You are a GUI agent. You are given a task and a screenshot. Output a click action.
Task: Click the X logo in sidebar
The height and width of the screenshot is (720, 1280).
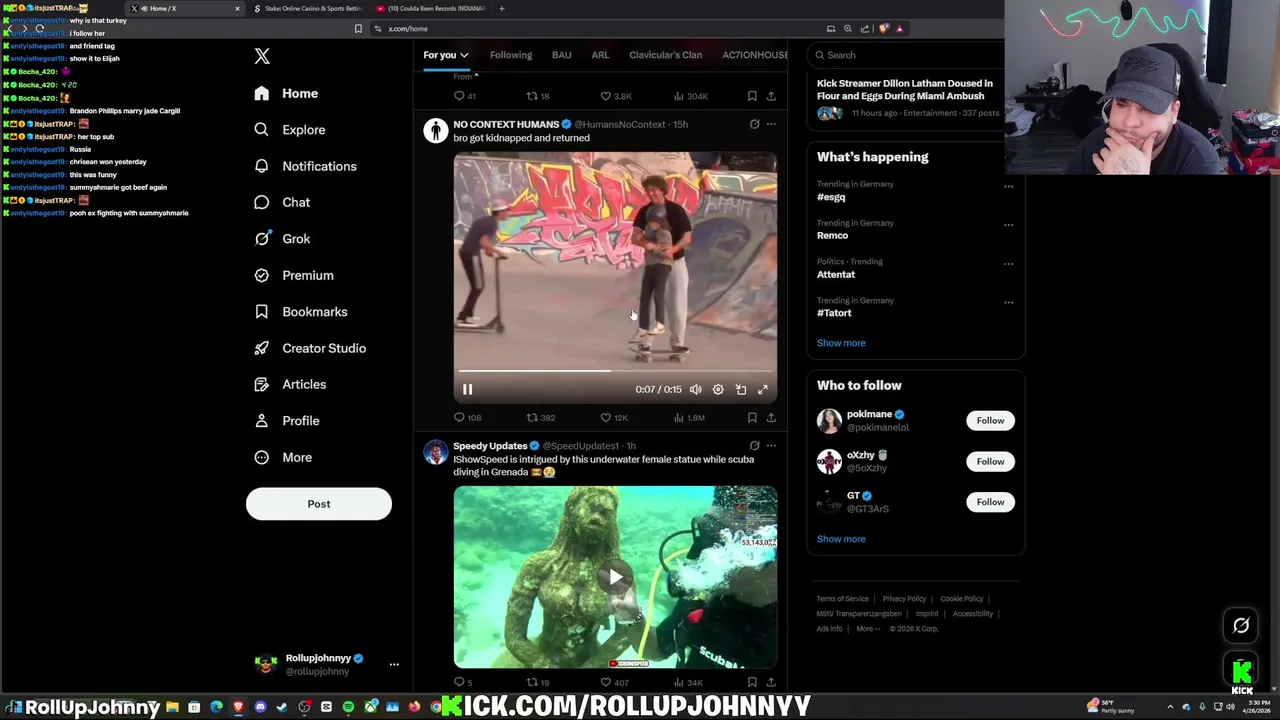click(x=262, y=56)
